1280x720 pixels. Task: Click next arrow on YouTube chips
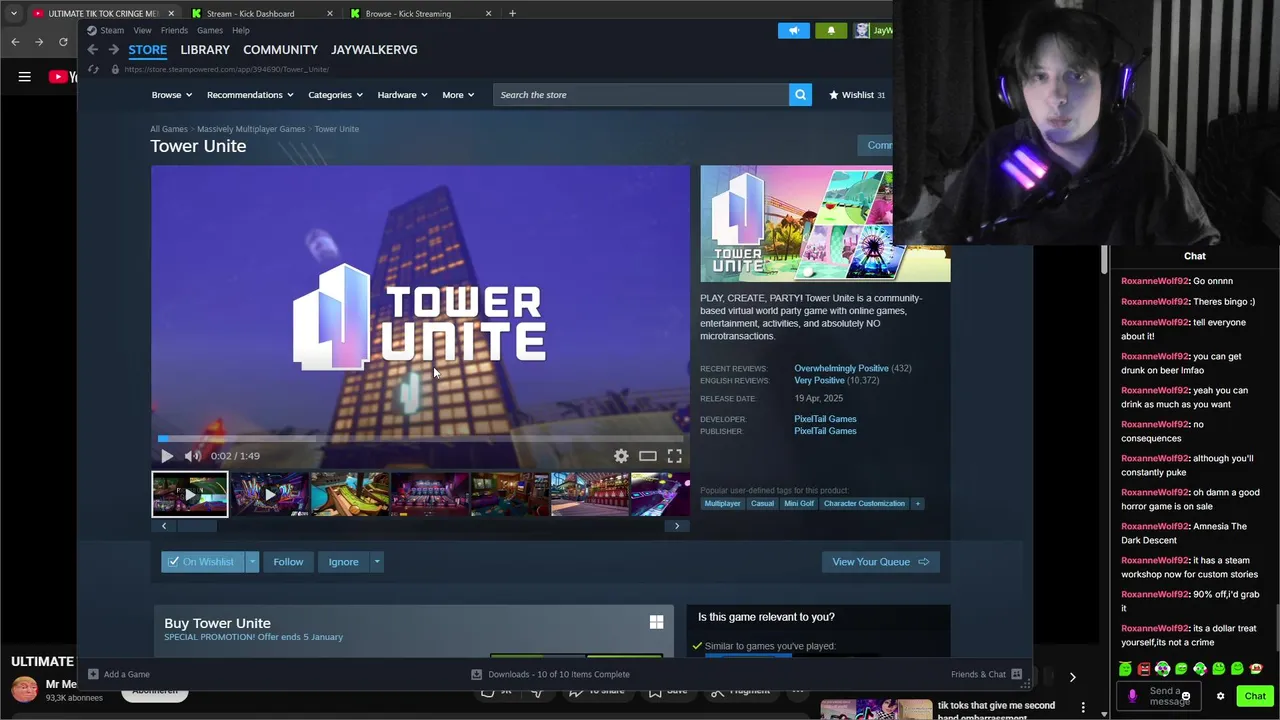point(1072,677)
